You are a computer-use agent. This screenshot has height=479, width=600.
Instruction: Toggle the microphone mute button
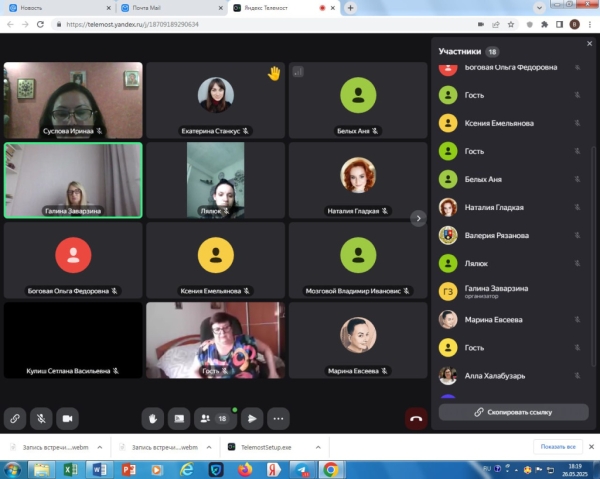(41, 418)
